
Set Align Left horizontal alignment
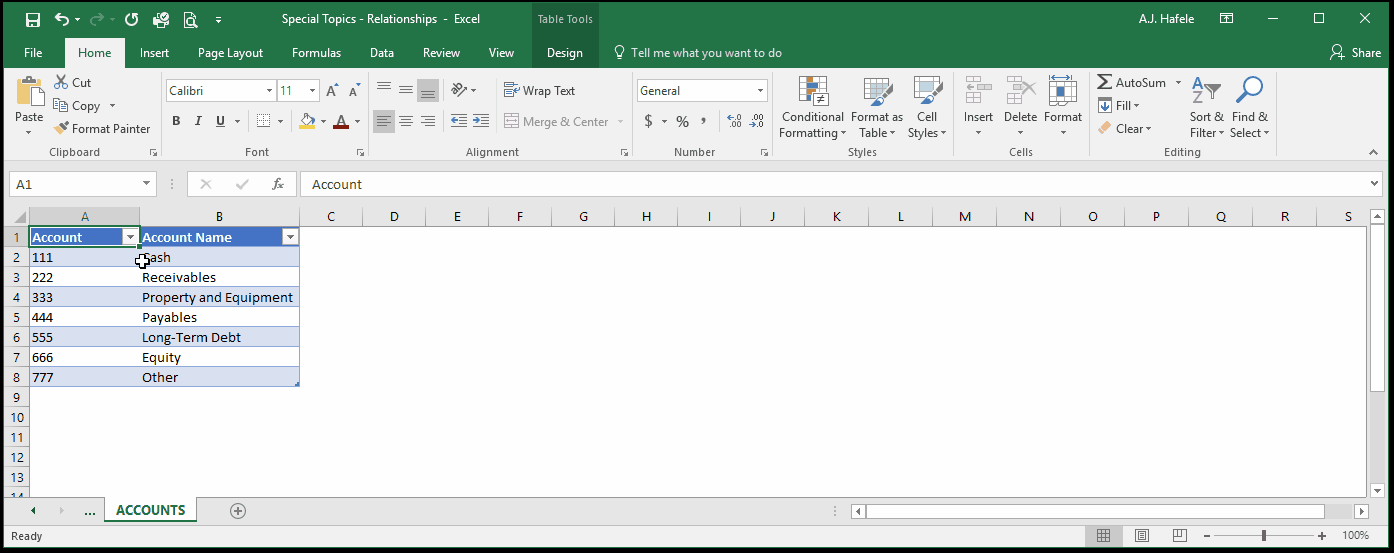384,121
